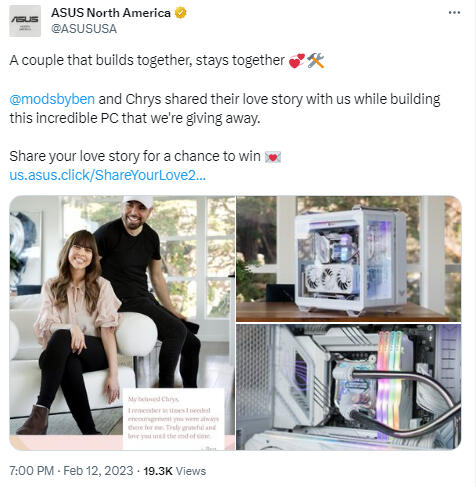The width and height of the screenshot is (476, 487).
Task: Open the @ASUSUSA handle link
Action: (x=84, y=29)
